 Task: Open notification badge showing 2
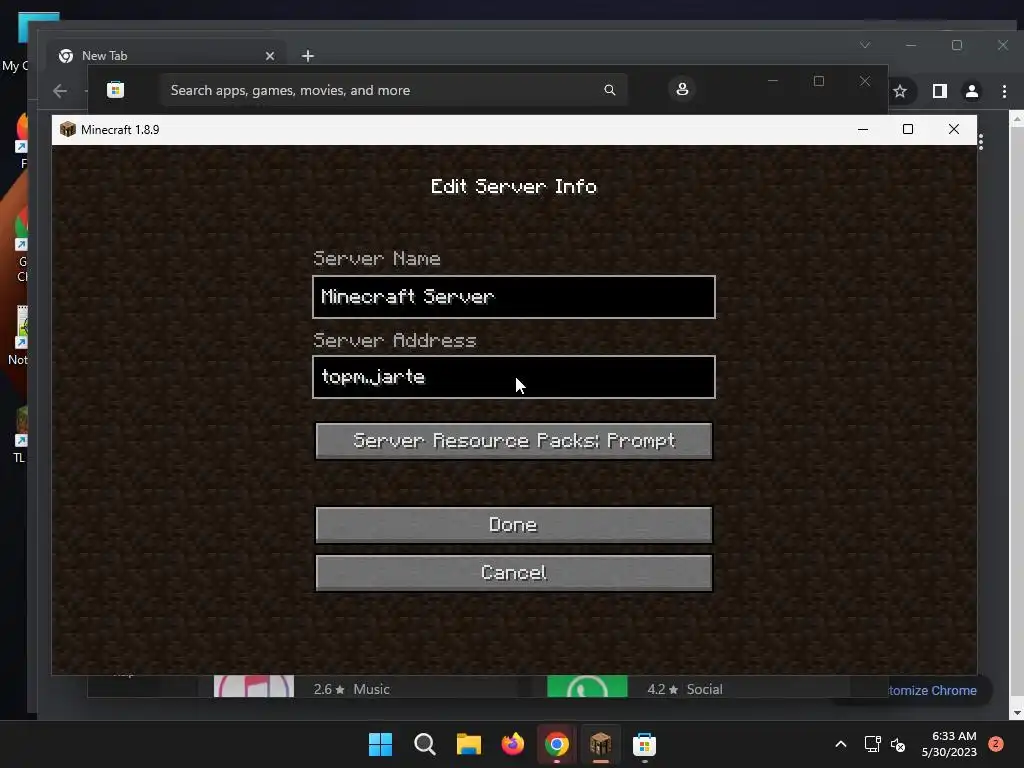[996, 743]
